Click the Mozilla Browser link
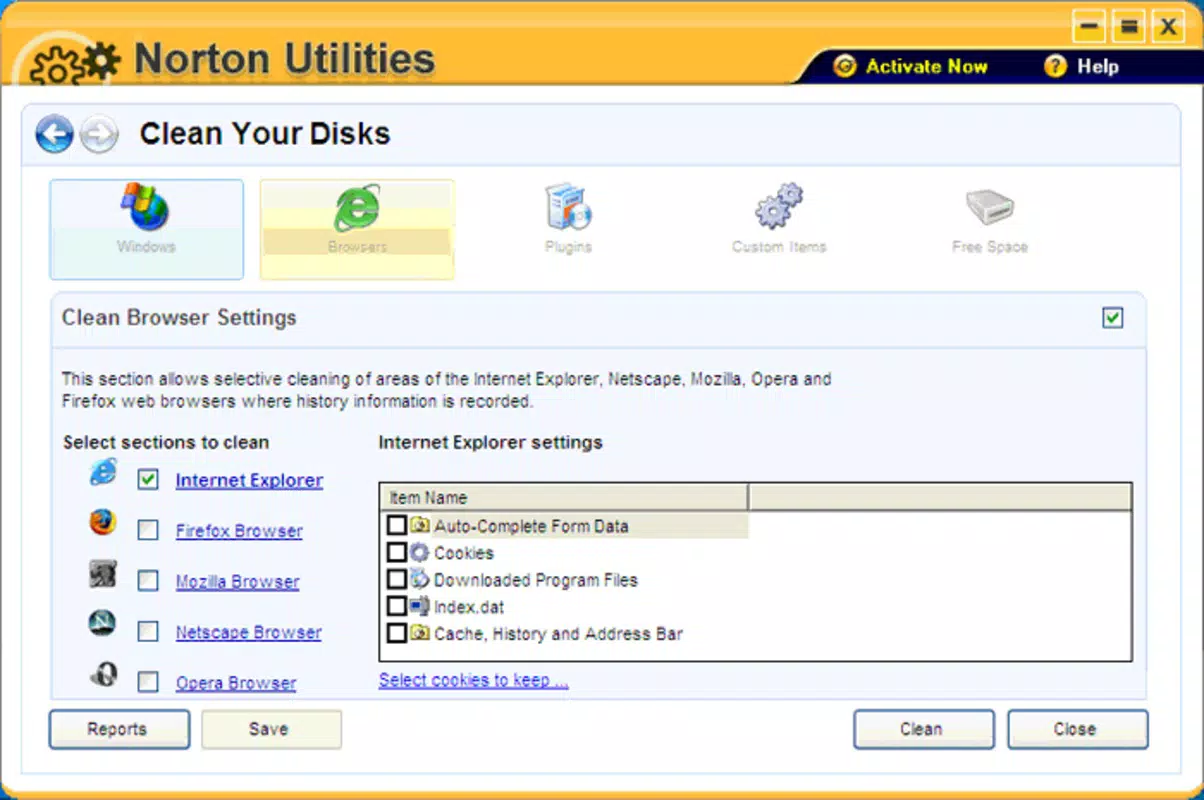 [x=237, y=582]
